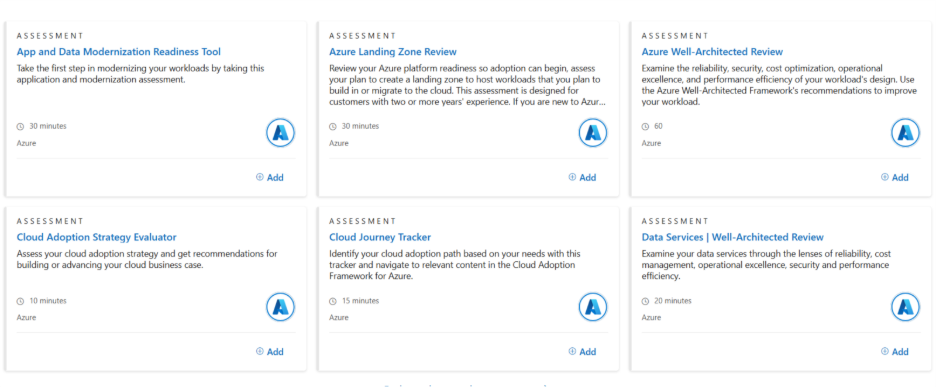Screen dimensions: 936x387
Task: Click the Azure logo on Cloud Adoption Strategy Evaluator card
Action: pos(281,307)
